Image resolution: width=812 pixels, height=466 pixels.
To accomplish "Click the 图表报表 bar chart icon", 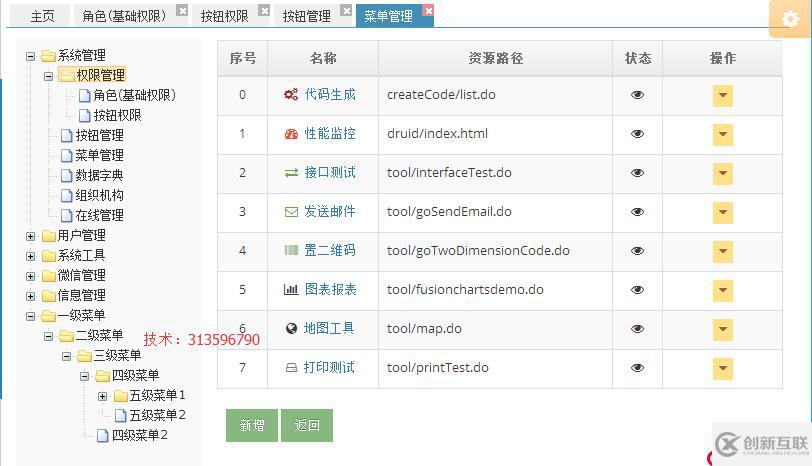I will click(x=291, y=289).
